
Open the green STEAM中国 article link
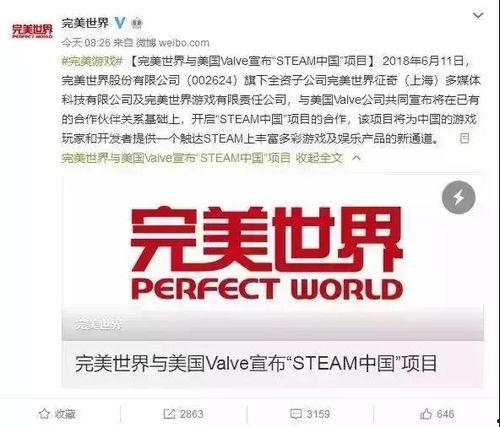tap(176, 158)
